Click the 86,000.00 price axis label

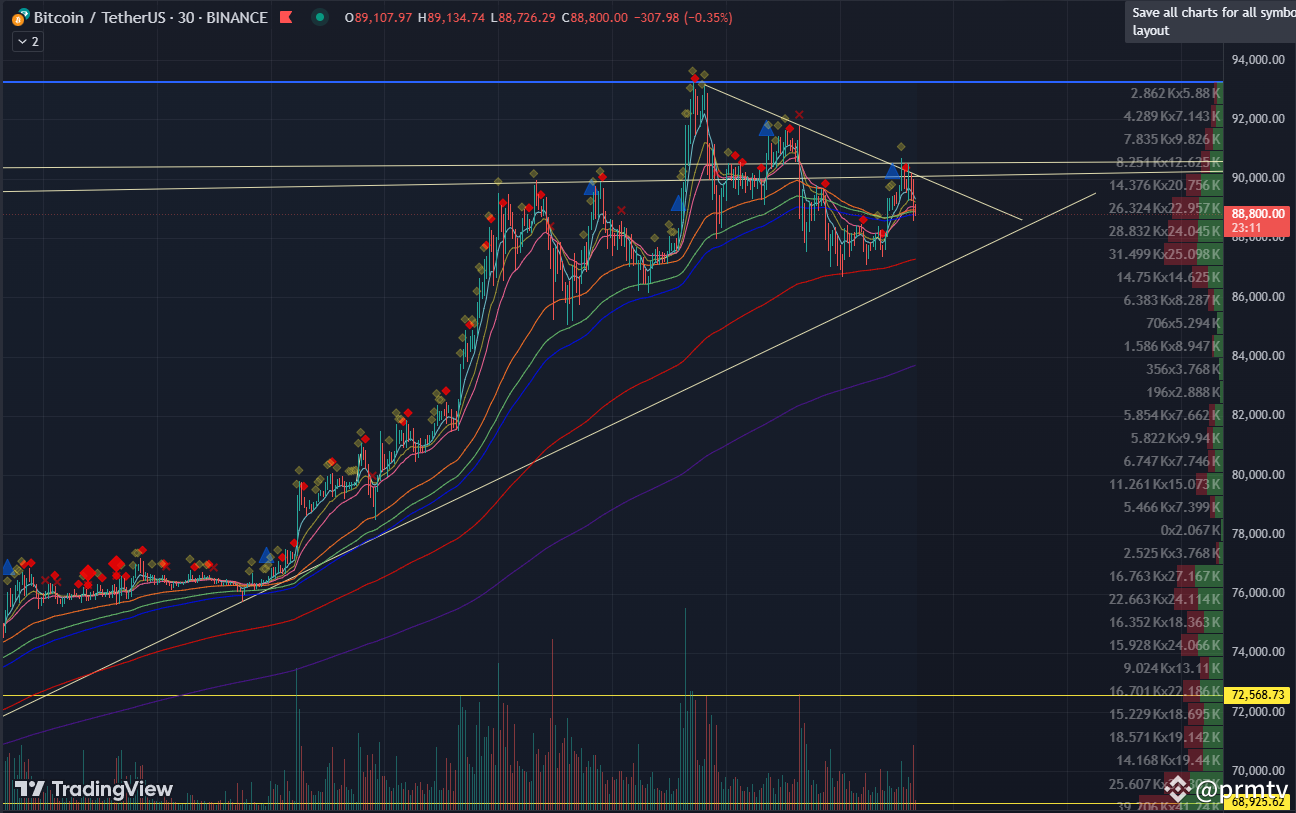(1258, 297)
